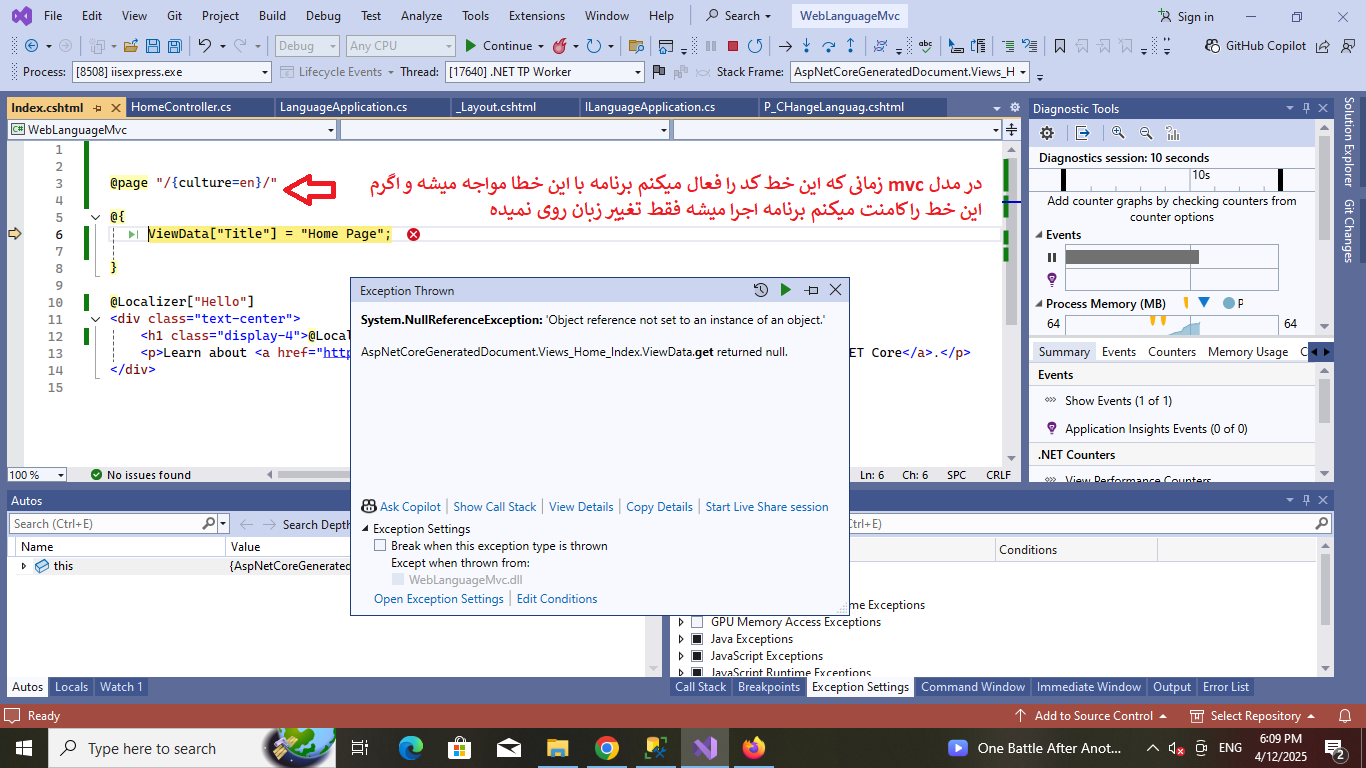Click Add to Source Control in status bar
This screenshot has height=768, width=1366.
coord(1091,716)
